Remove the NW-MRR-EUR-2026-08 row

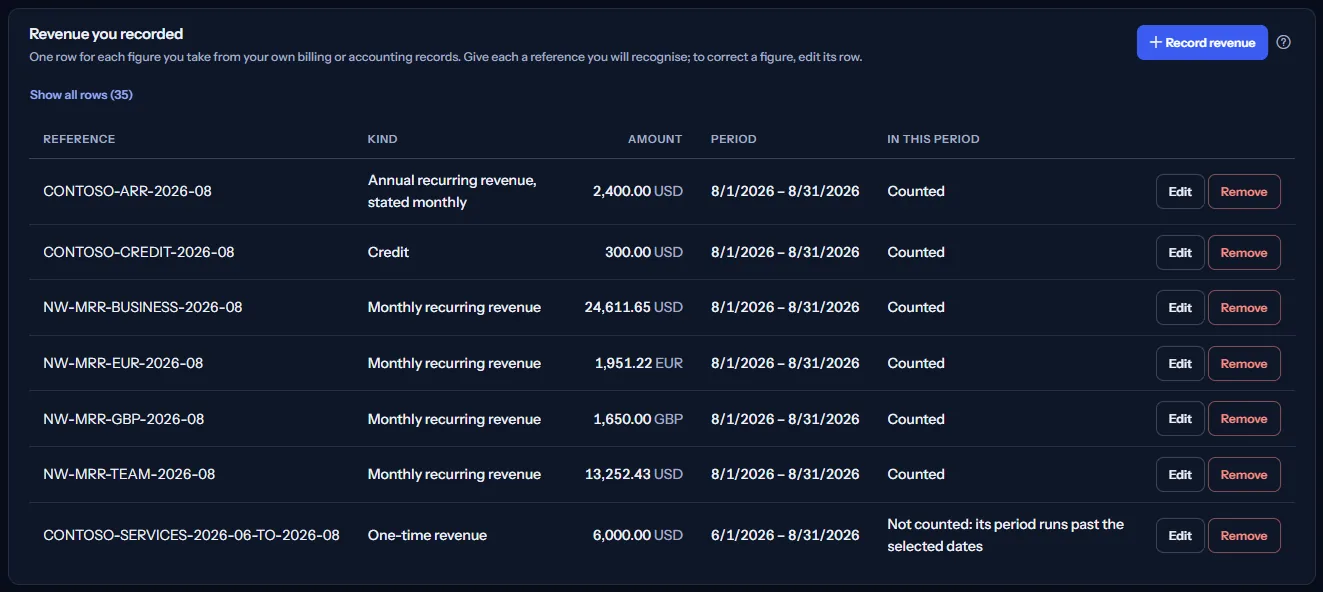1244,364
